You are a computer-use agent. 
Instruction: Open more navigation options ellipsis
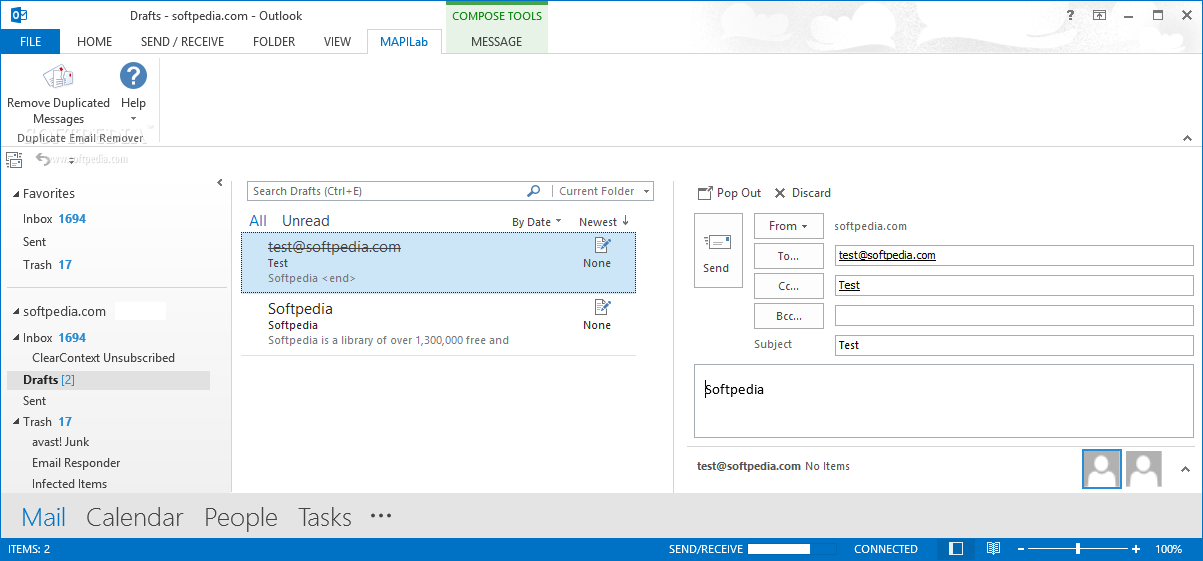(x=381, y=516)
